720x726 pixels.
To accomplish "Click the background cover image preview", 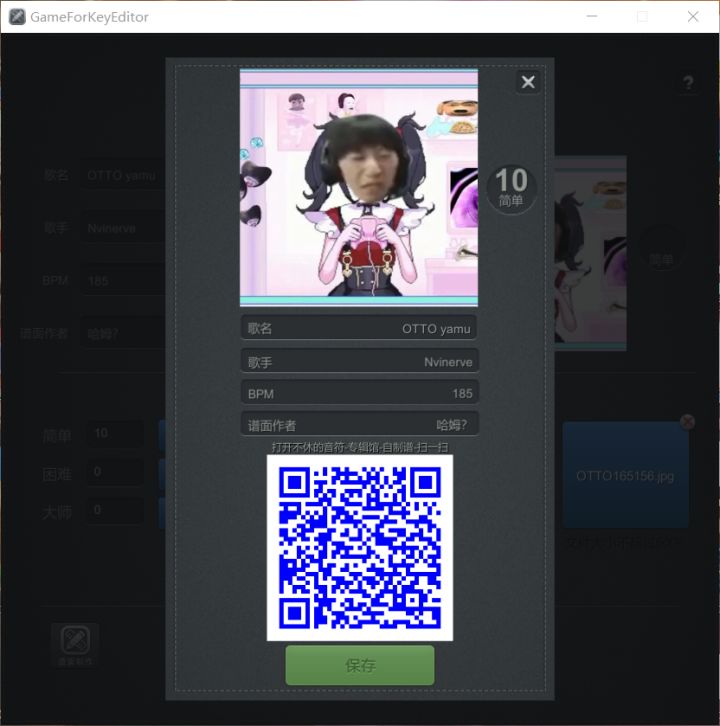I will click(590, 253).
